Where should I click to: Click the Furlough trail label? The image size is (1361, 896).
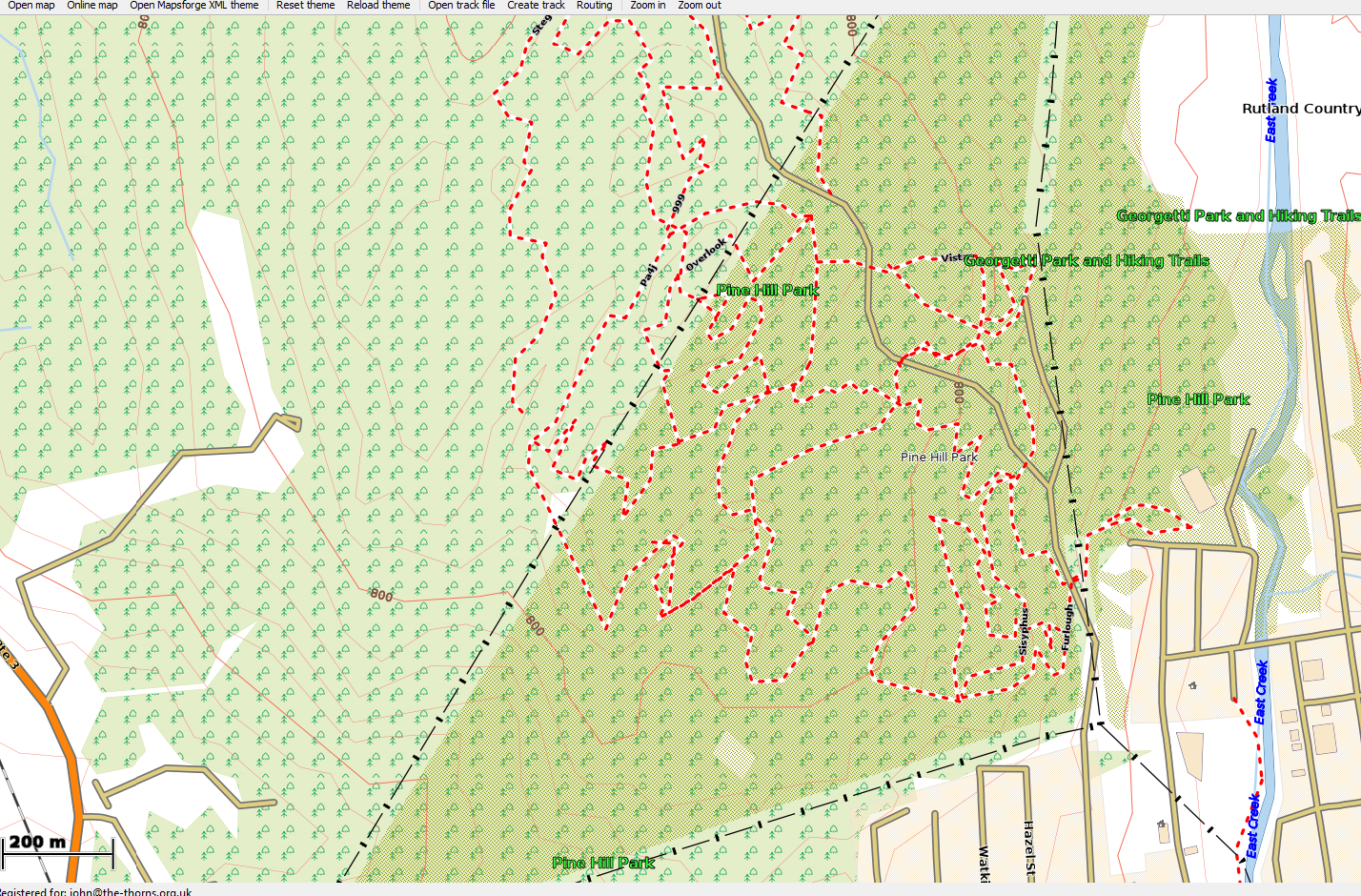pyautogui.click(x=1067, y=627)
